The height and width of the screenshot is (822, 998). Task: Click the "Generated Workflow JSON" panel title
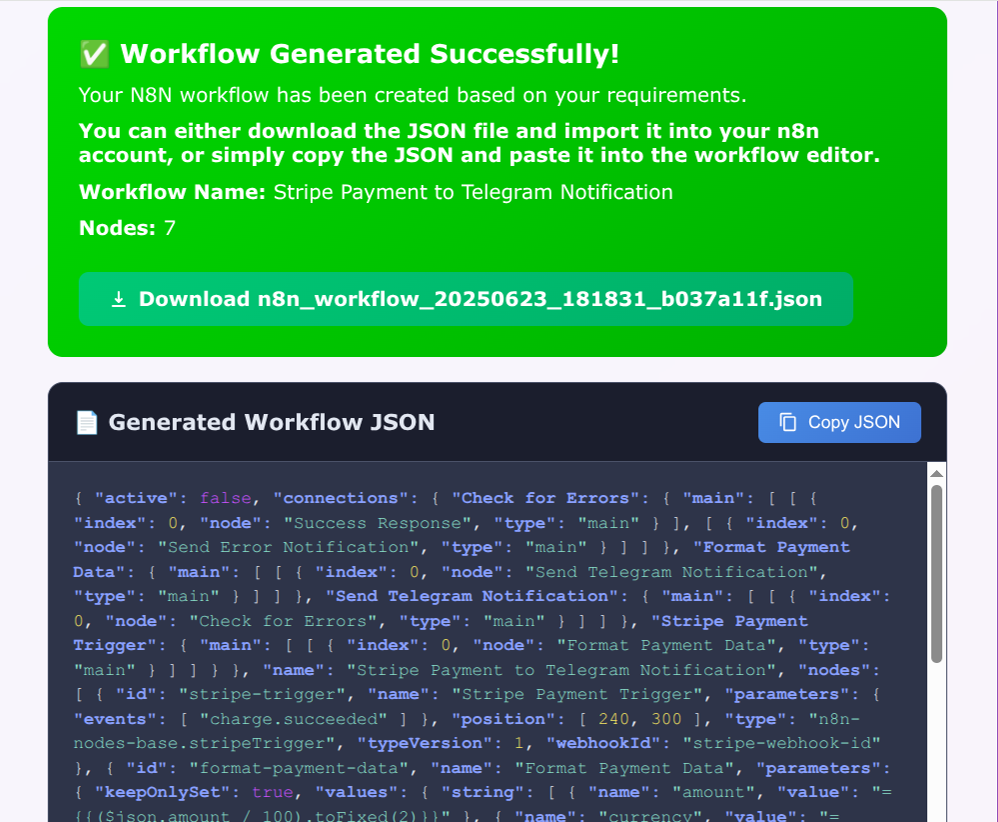coord(271,423)
